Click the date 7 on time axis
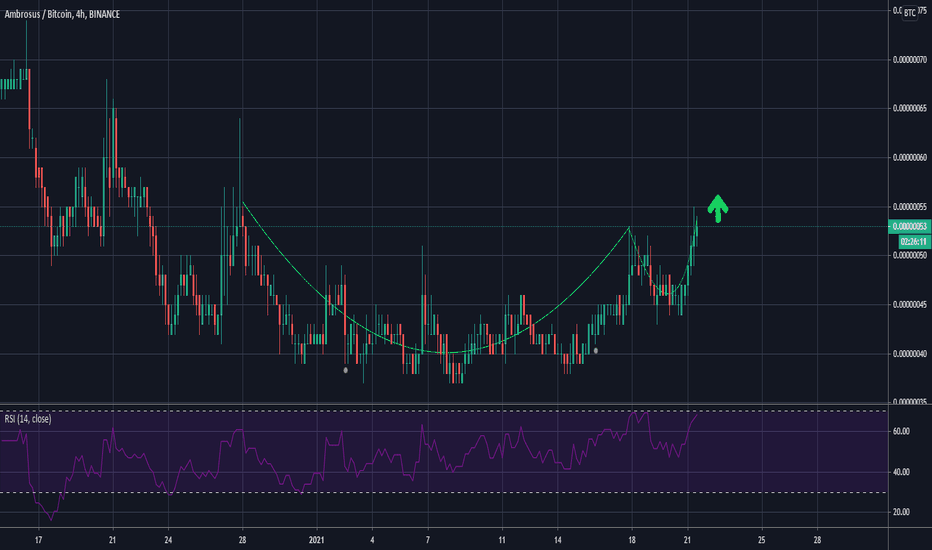 [428, 540]
